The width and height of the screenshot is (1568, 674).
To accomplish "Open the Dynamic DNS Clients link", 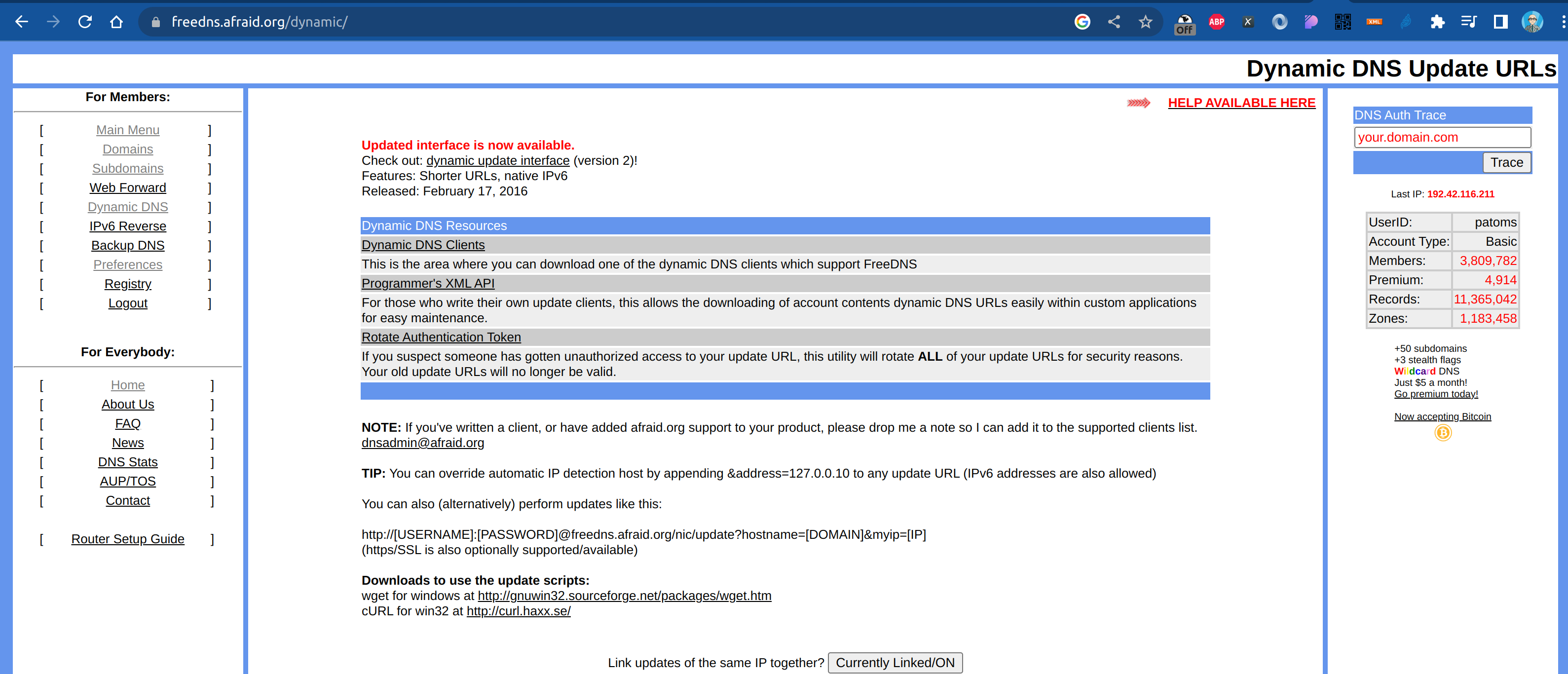I will [x=423, y=245].
